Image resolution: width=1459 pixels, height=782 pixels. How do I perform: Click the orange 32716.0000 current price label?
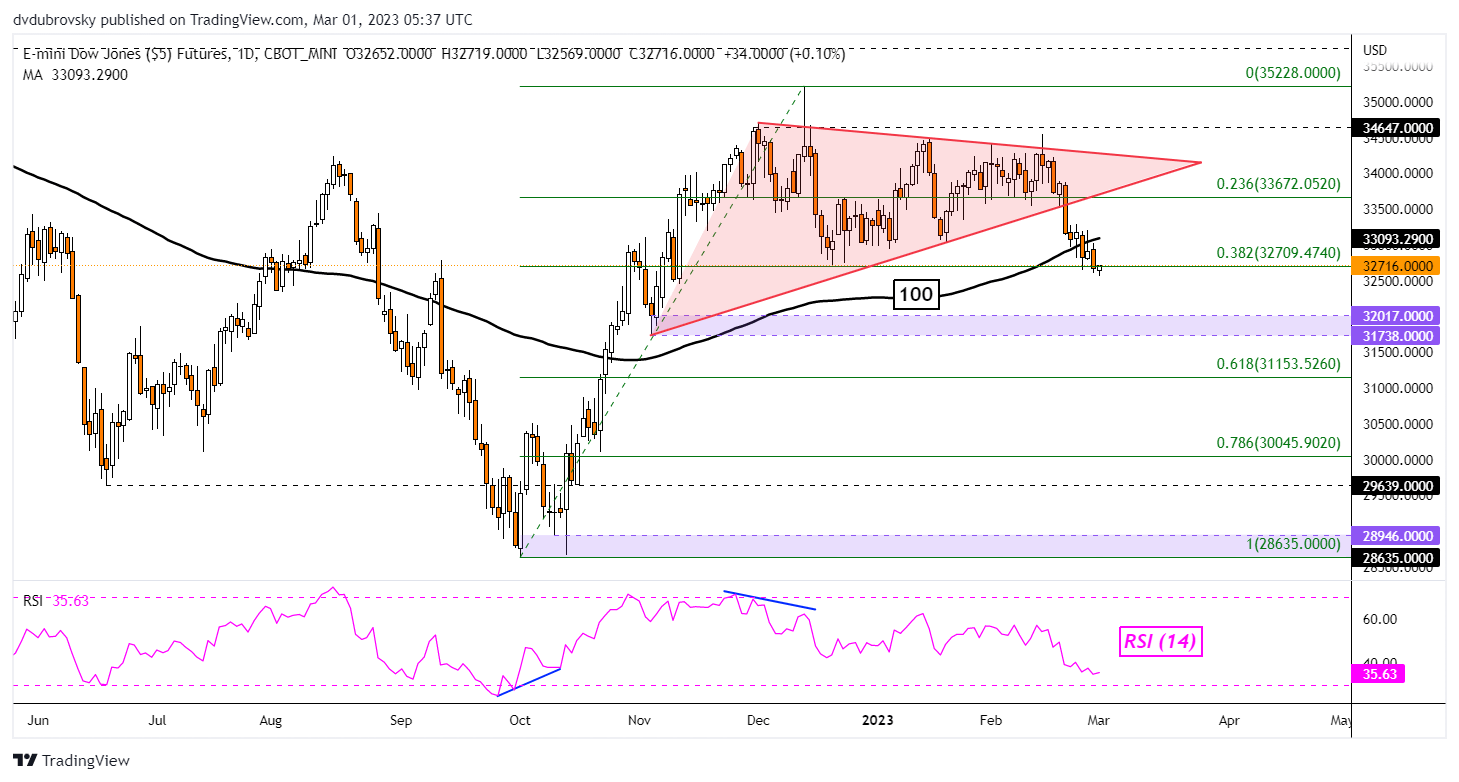click(x=1395, y=266)
